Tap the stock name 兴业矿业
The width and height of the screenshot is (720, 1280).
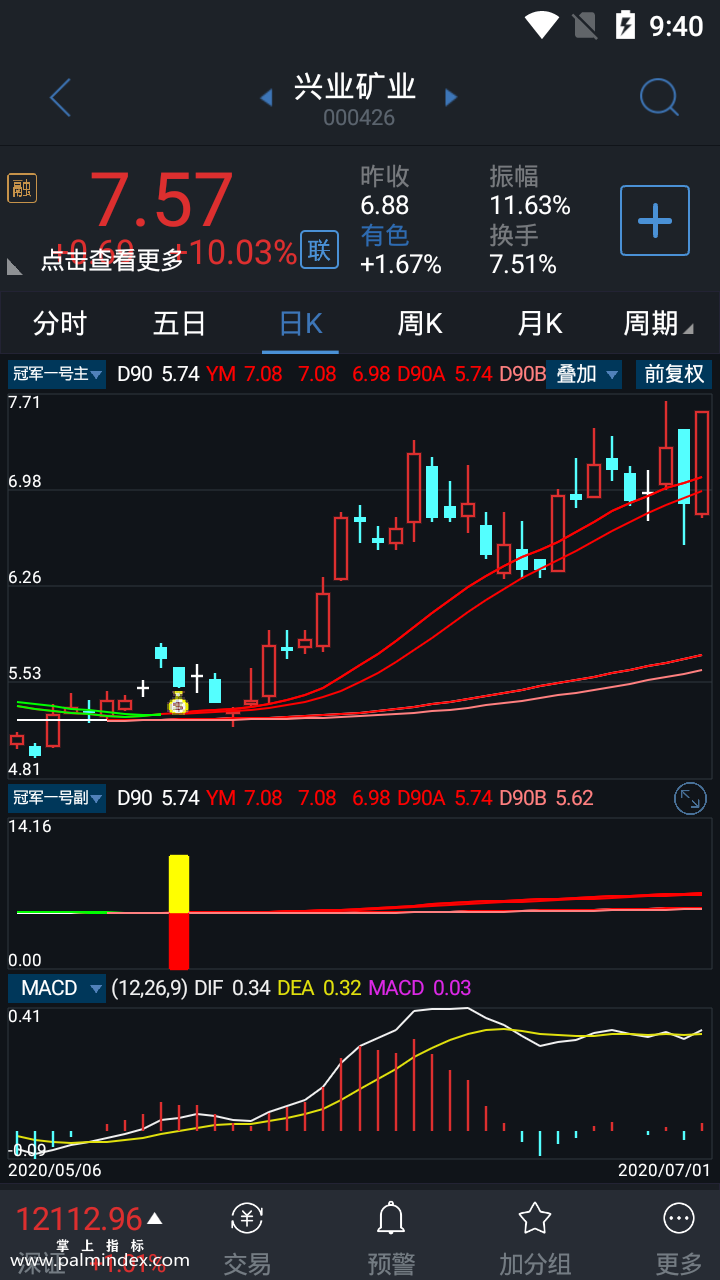tap(355, 87)
